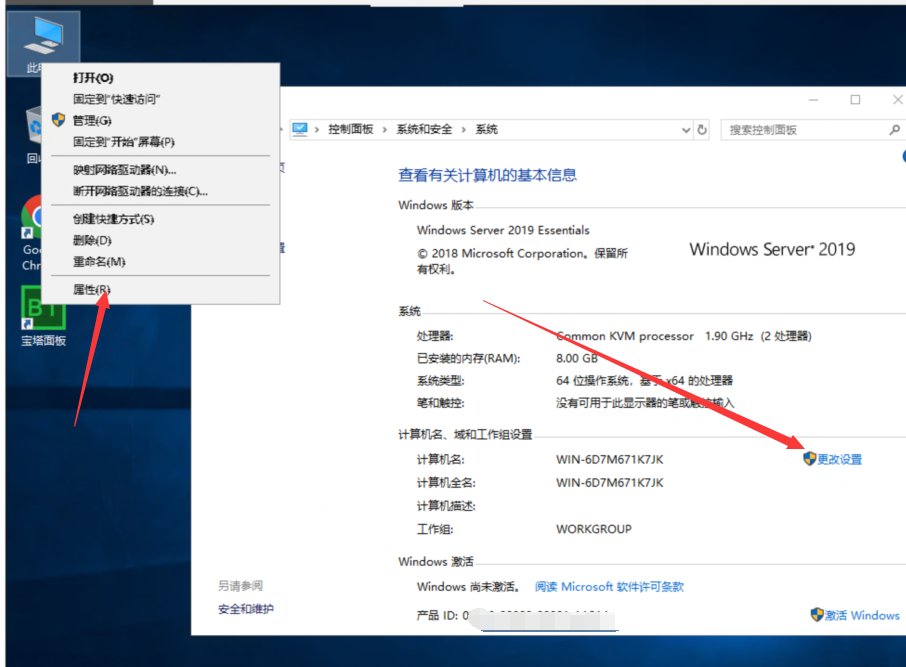Go to 控制面板 breadcrumb

(351, 129)
